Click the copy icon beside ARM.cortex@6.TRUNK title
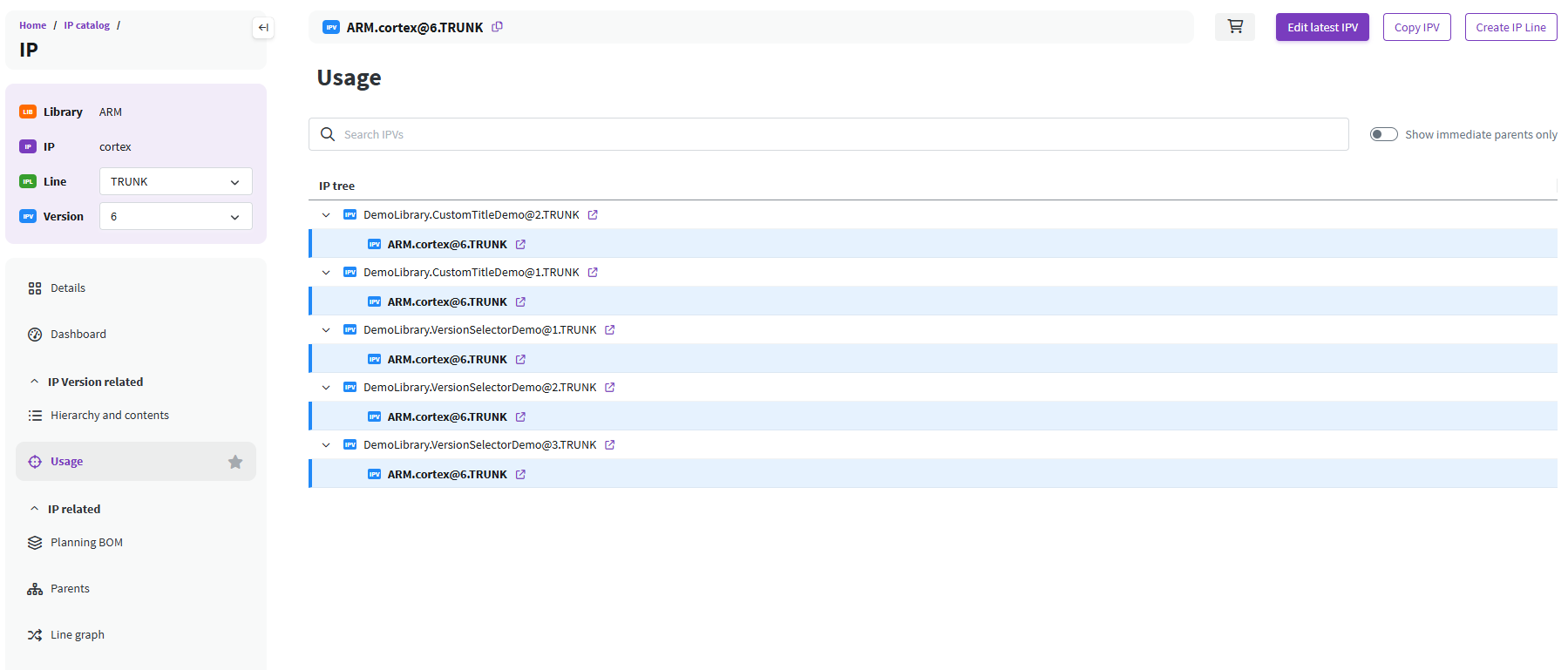This screenshot has height=670, width=1568. point(497,27)
